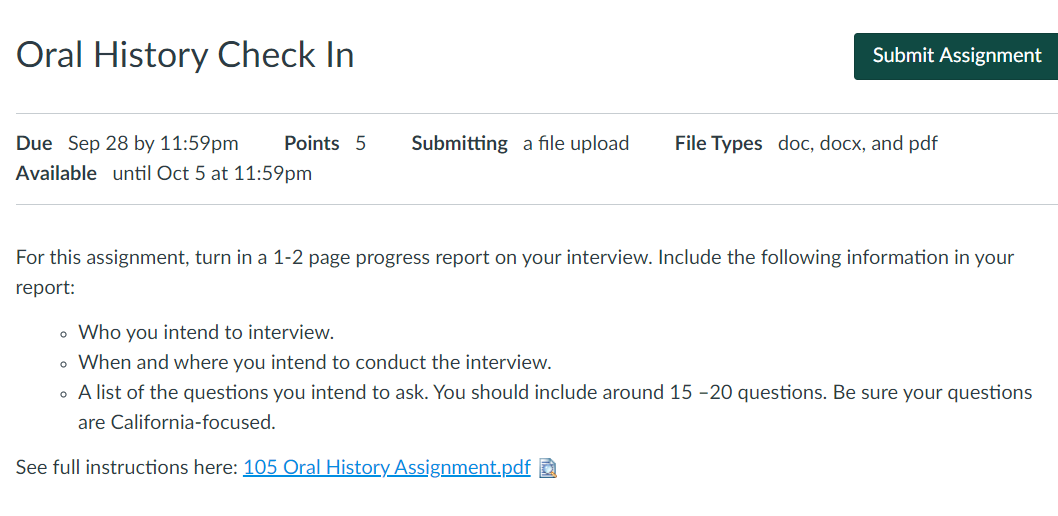Select the "a file upload" text
1058x516 pixels.
tap(576, 144)
